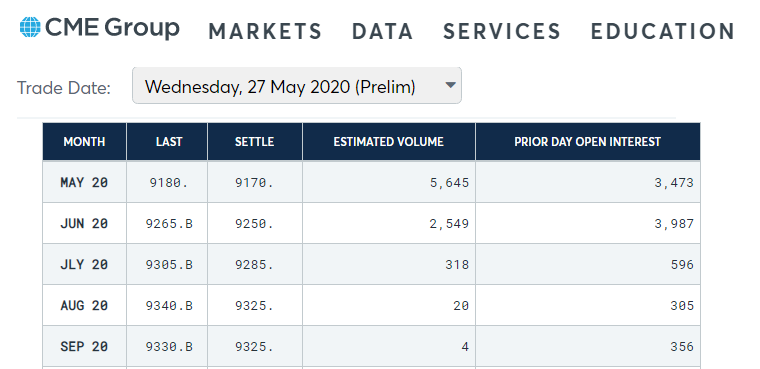Click the MONTH column header
760x369 pixels.
(x=84, y=142)
